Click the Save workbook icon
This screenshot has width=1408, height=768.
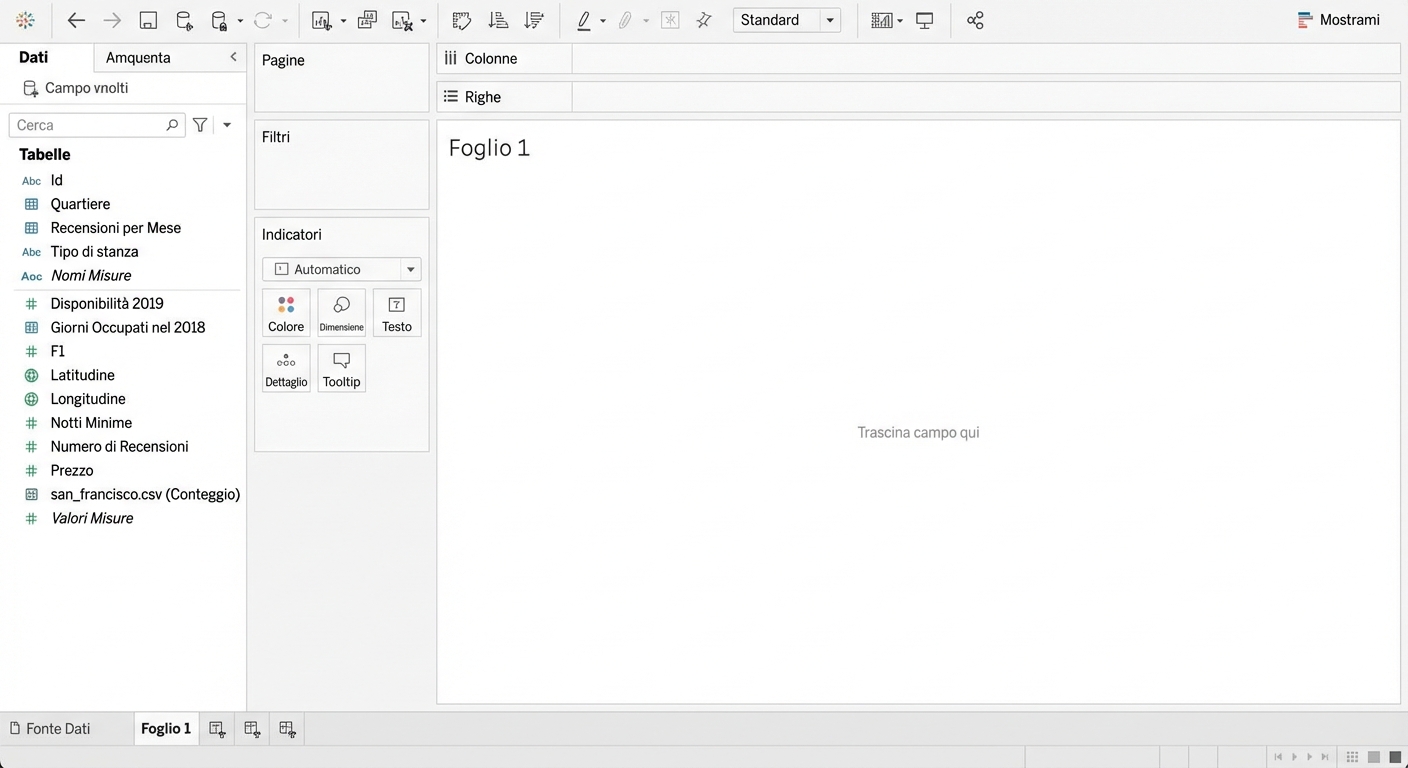pos(148,20)
